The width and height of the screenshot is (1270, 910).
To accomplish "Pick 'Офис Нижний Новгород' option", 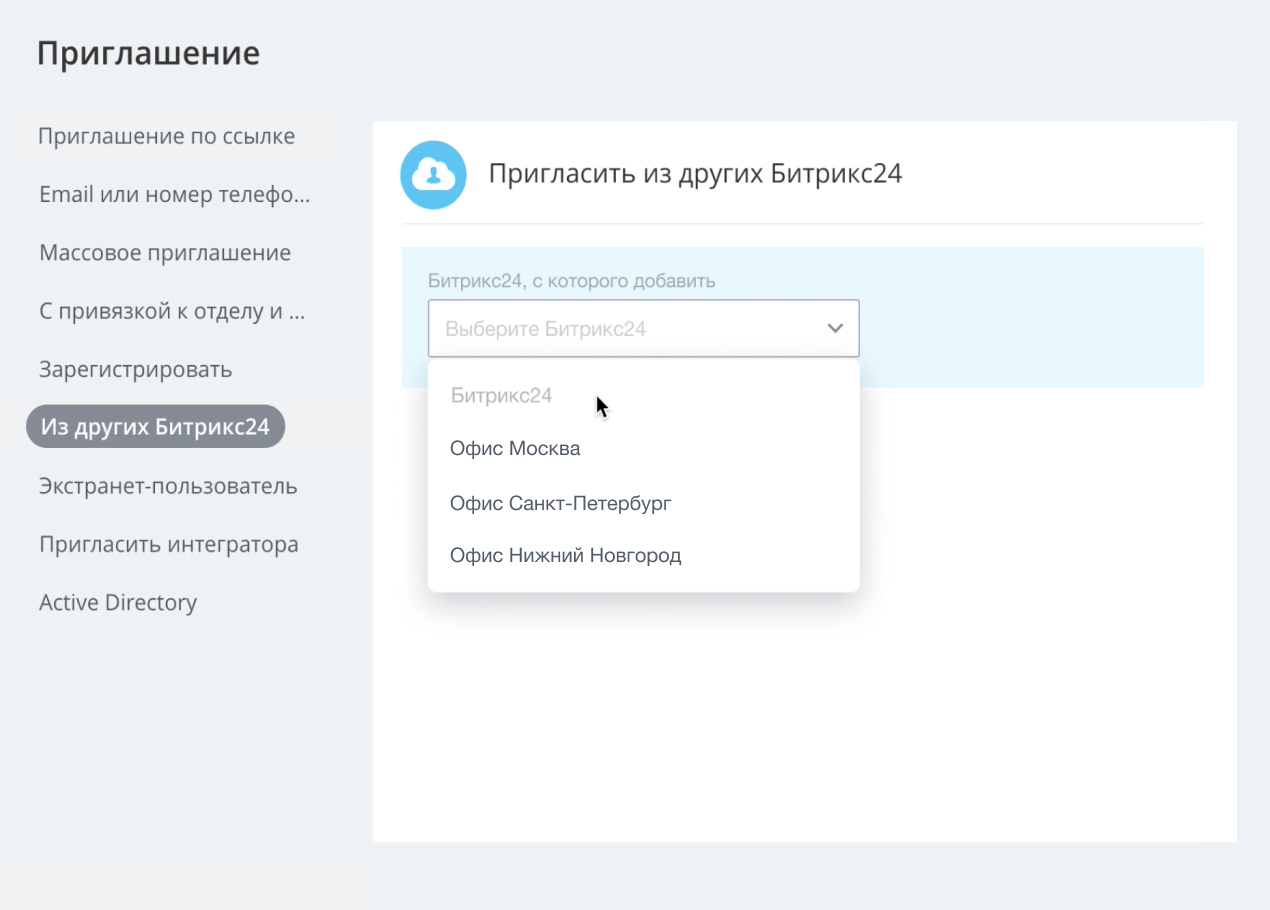I will click(x=565, y=556).
